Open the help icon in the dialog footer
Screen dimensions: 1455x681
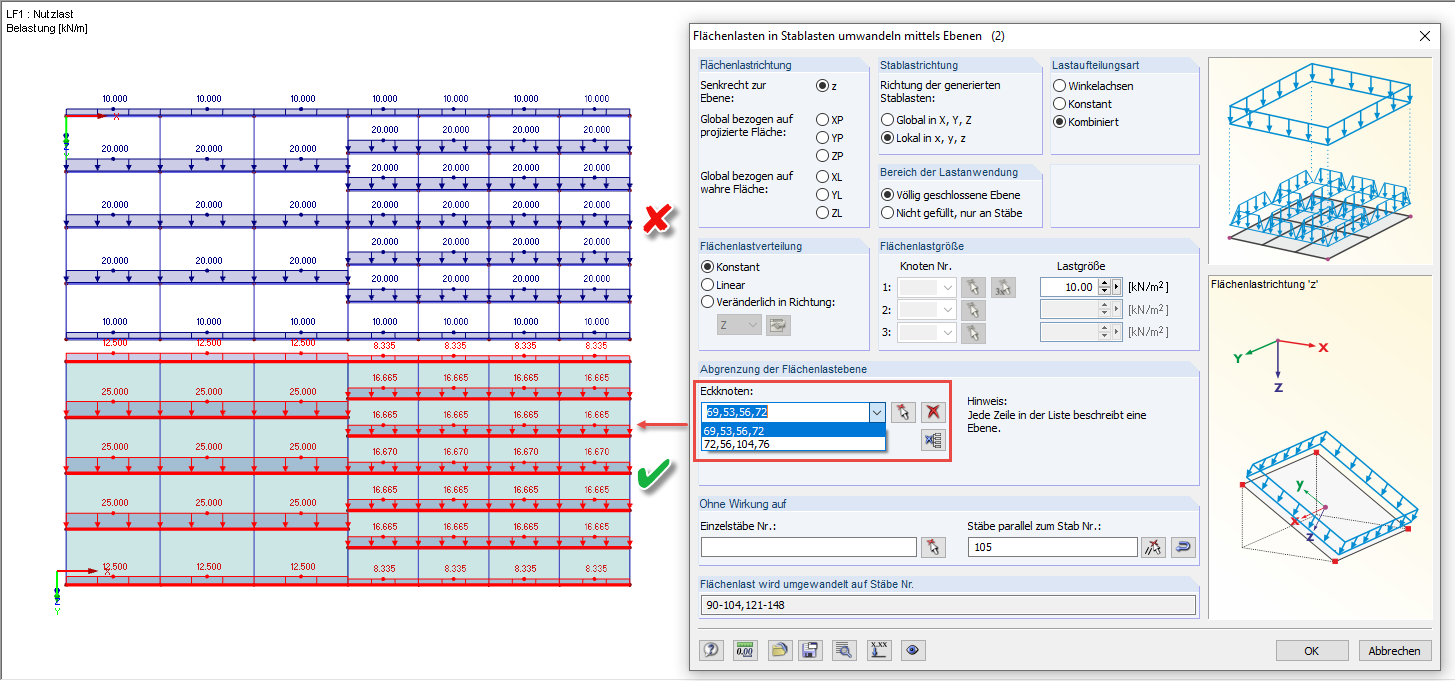click(712, 650)
